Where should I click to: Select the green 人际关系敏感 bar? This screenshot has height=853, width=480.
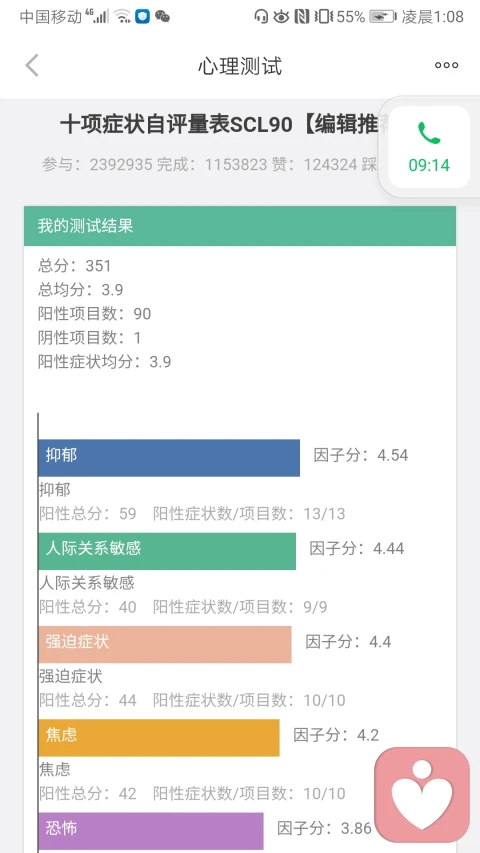167,551
